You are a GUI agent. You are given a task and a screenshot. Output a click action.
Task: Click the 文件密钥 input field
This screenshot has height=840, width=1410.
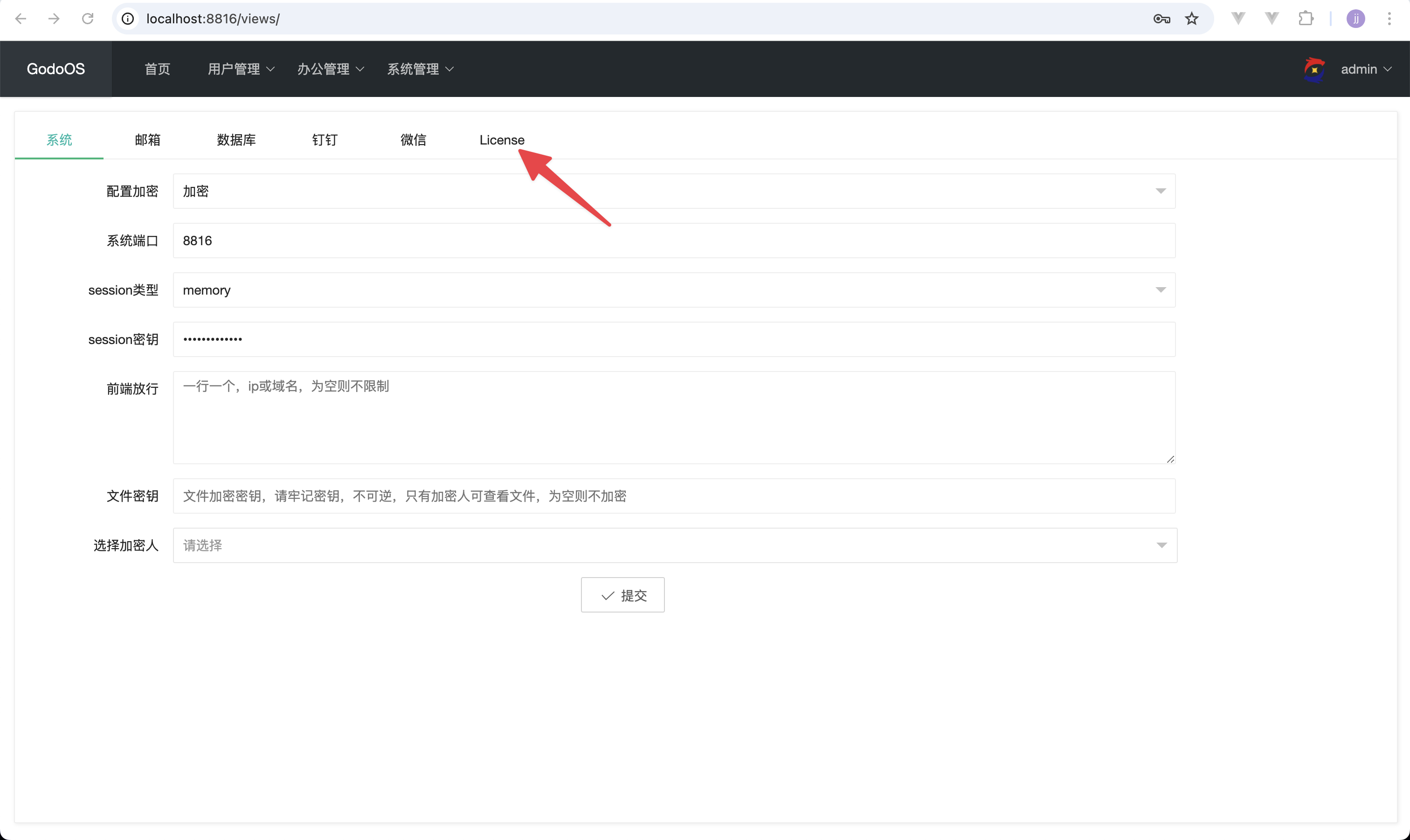tap(674, 496)
